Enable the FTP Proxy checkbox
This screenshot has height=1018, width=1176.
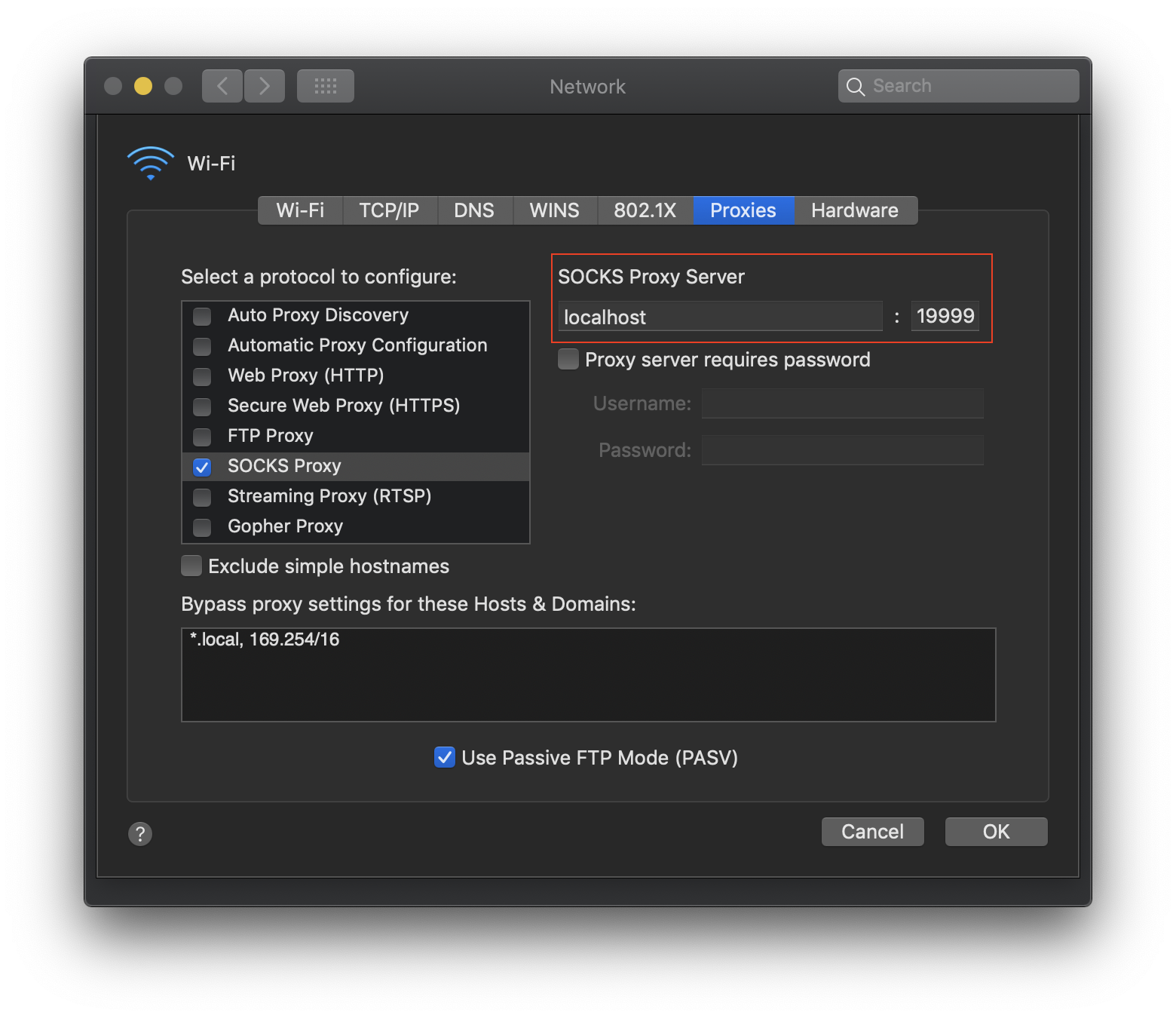pyautogui.click(x=202, y=437)
